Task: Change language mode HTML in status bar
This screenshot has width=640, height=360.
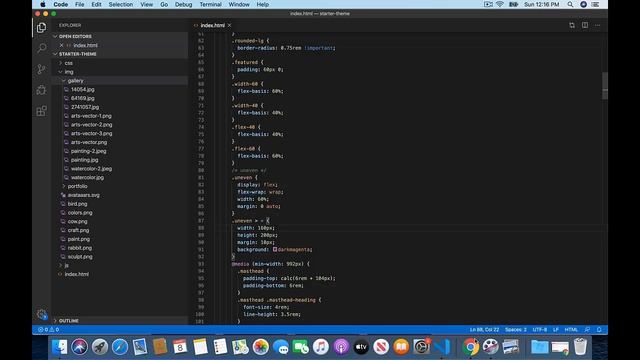Action: 571,329
